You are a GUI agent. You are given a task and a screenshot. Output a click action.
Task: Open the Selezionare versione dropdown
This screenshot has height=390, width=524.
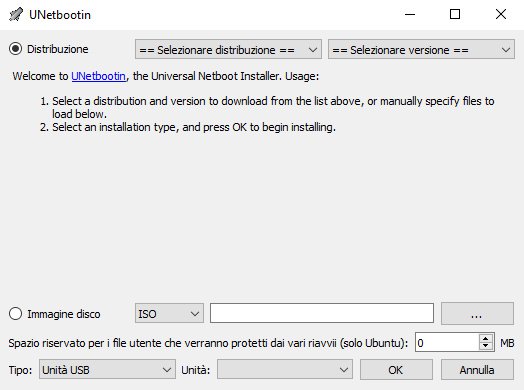tap(421, 49)
